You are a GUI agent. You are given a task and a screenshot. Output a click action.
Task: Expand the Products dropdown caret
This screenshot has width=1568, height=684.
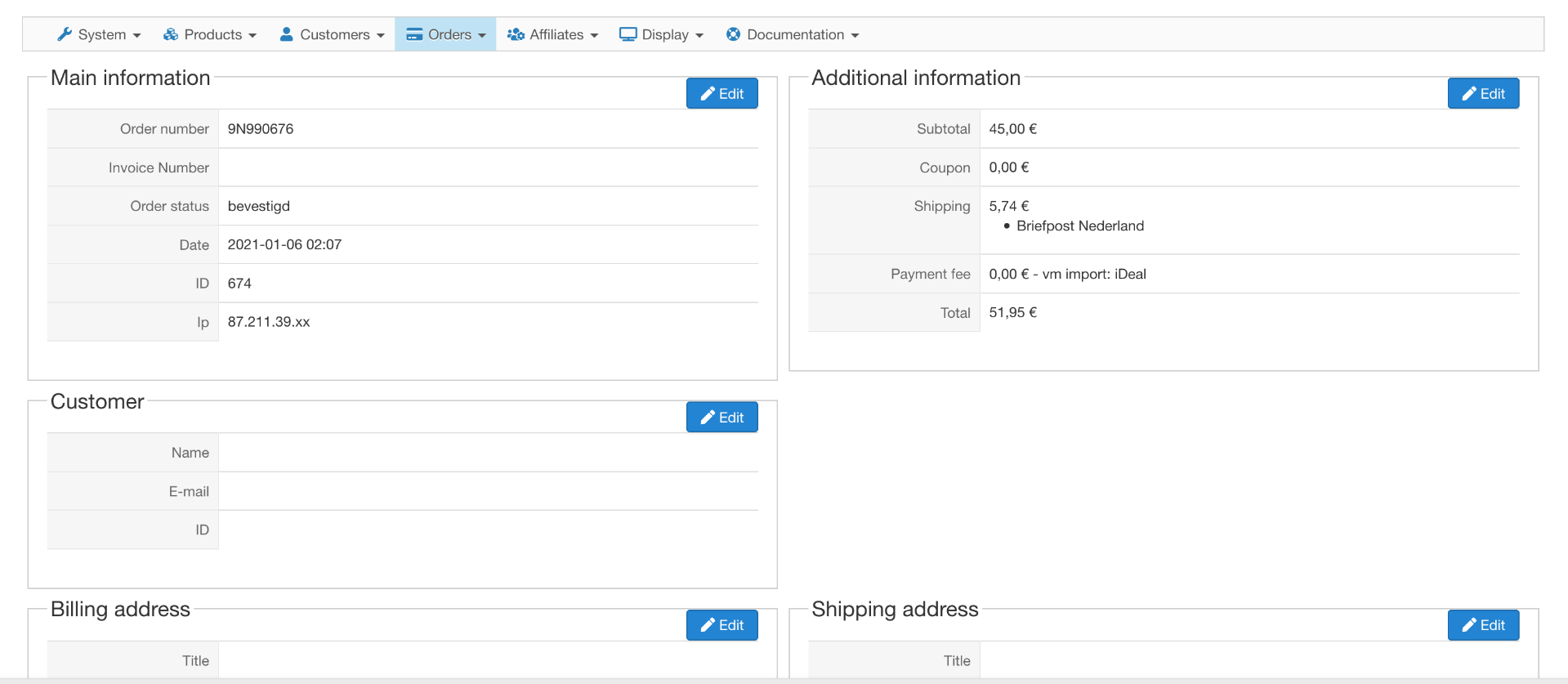252,35
